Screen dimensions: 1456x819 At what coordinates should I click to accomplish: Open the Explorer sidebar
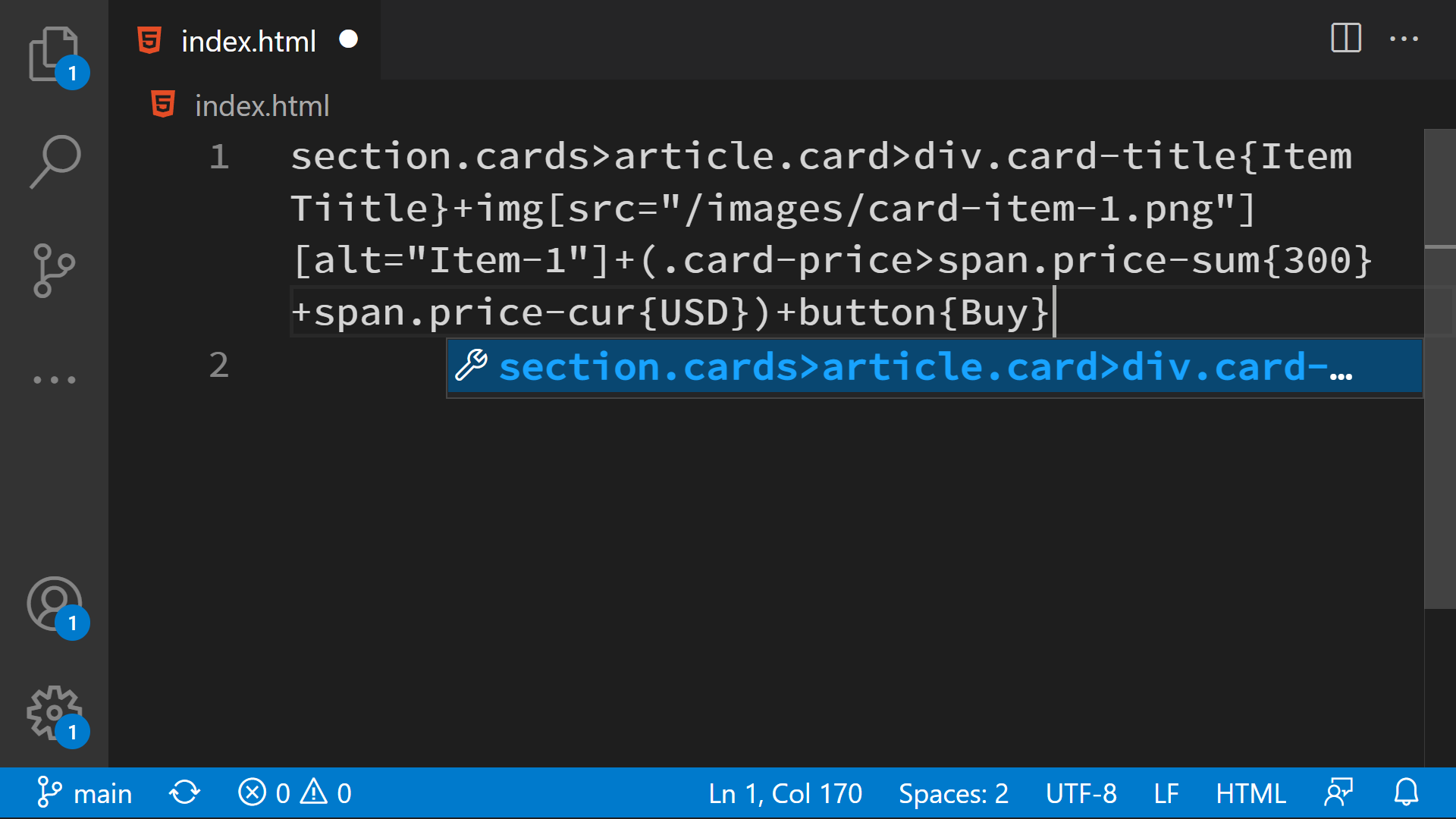click(54, 54)
